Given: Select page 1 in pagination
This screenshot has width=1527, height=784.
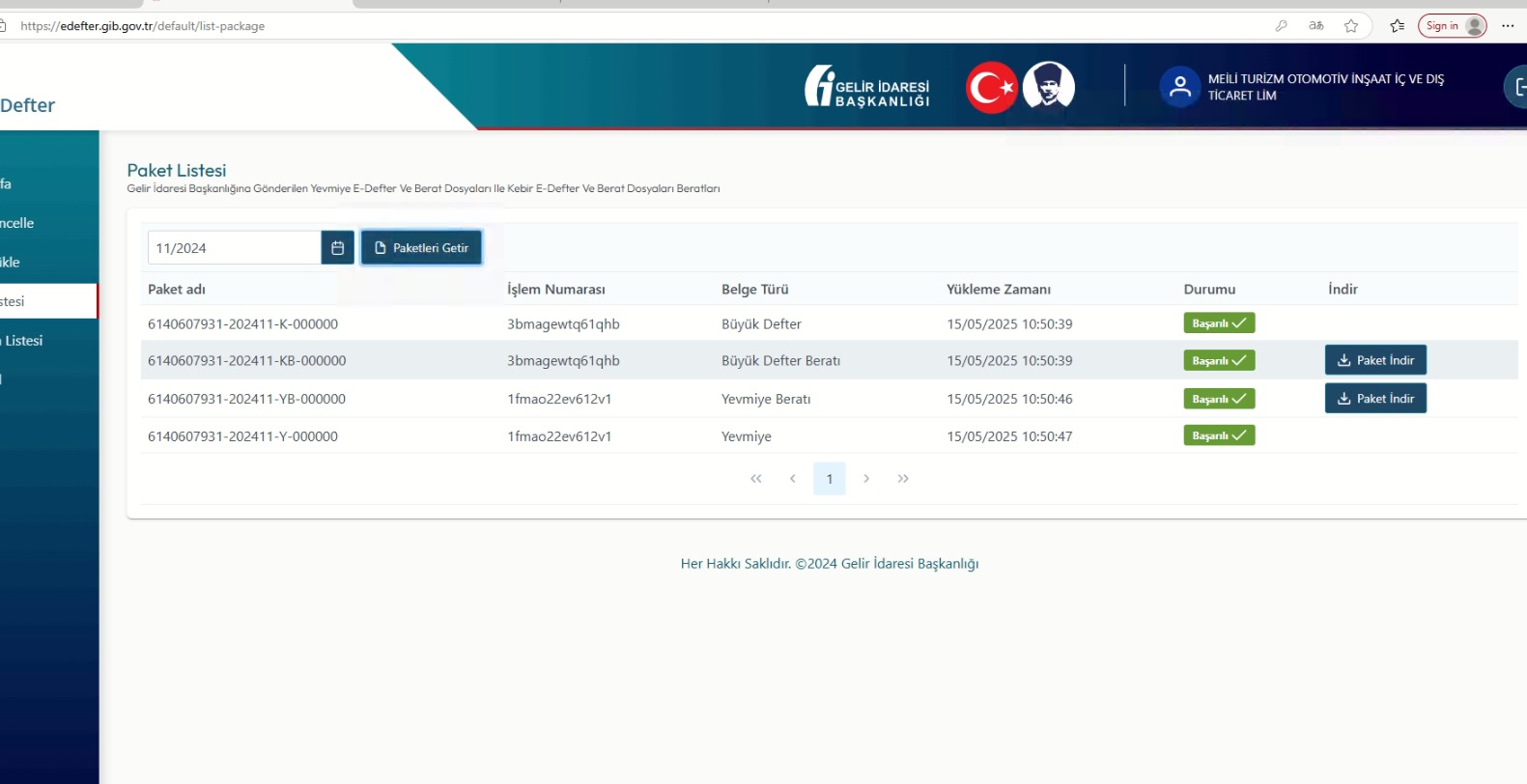Looking at the screenshot, I should (830, 479).
